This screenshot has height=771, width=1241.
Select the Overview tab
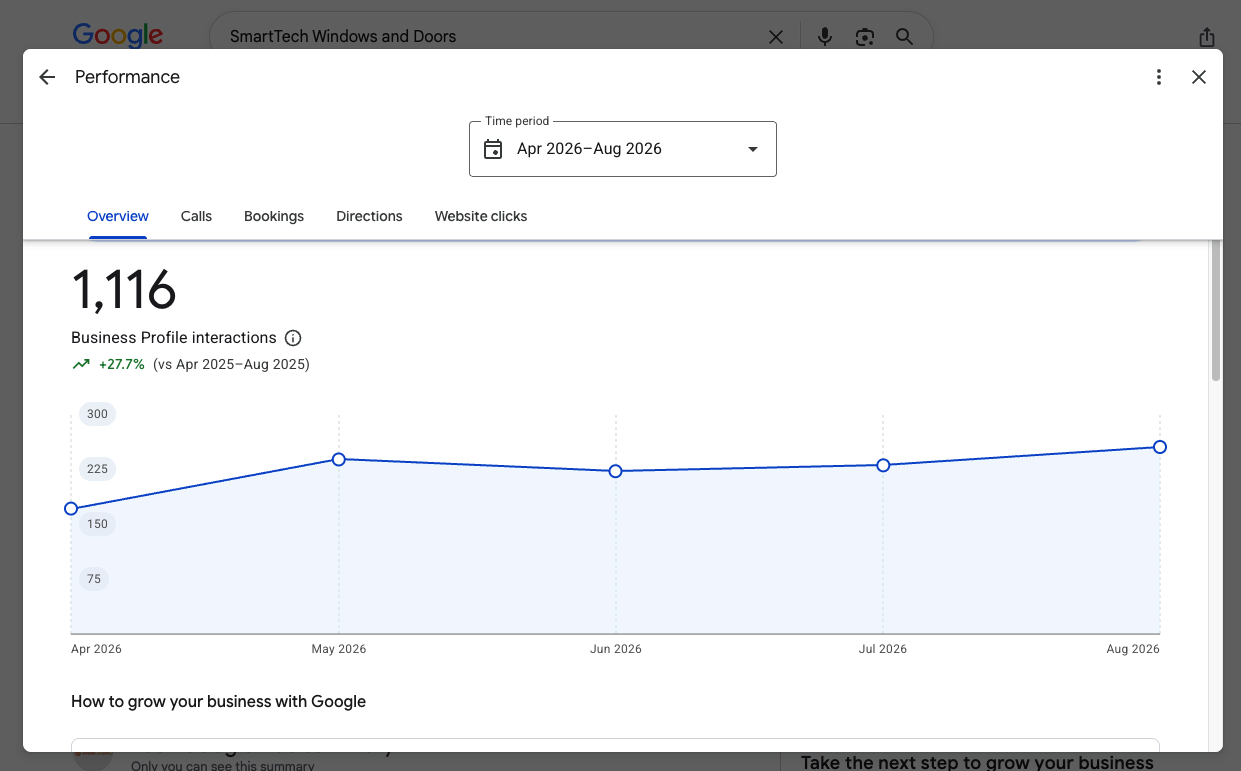click(118, 216)
